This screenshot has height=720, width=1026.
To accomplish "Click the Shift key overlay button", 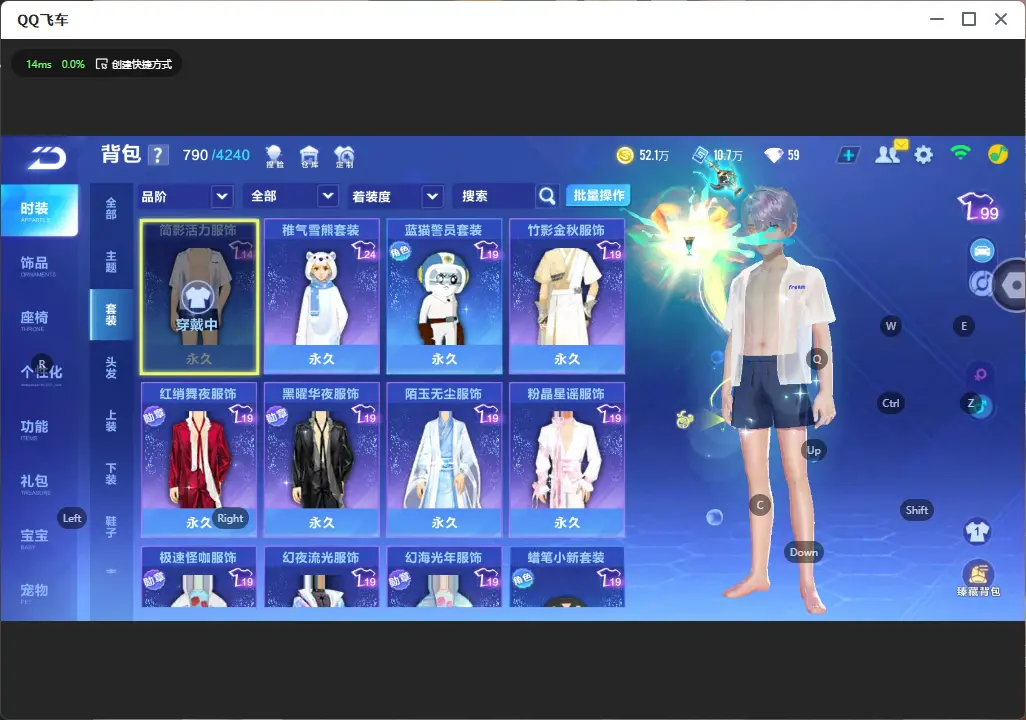I will click(x=917, y=510).
